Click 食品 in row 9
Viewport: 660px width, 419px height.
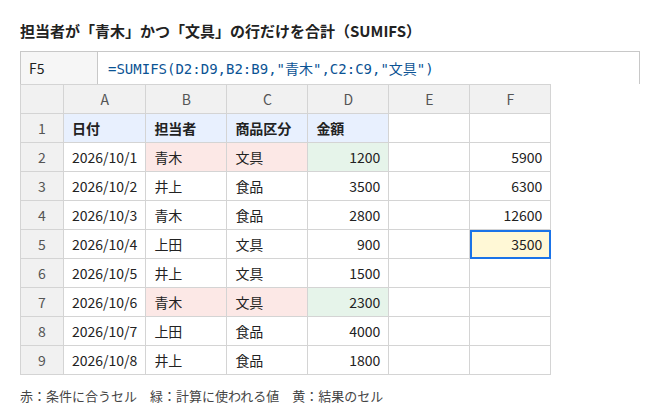tap(267, 361)
